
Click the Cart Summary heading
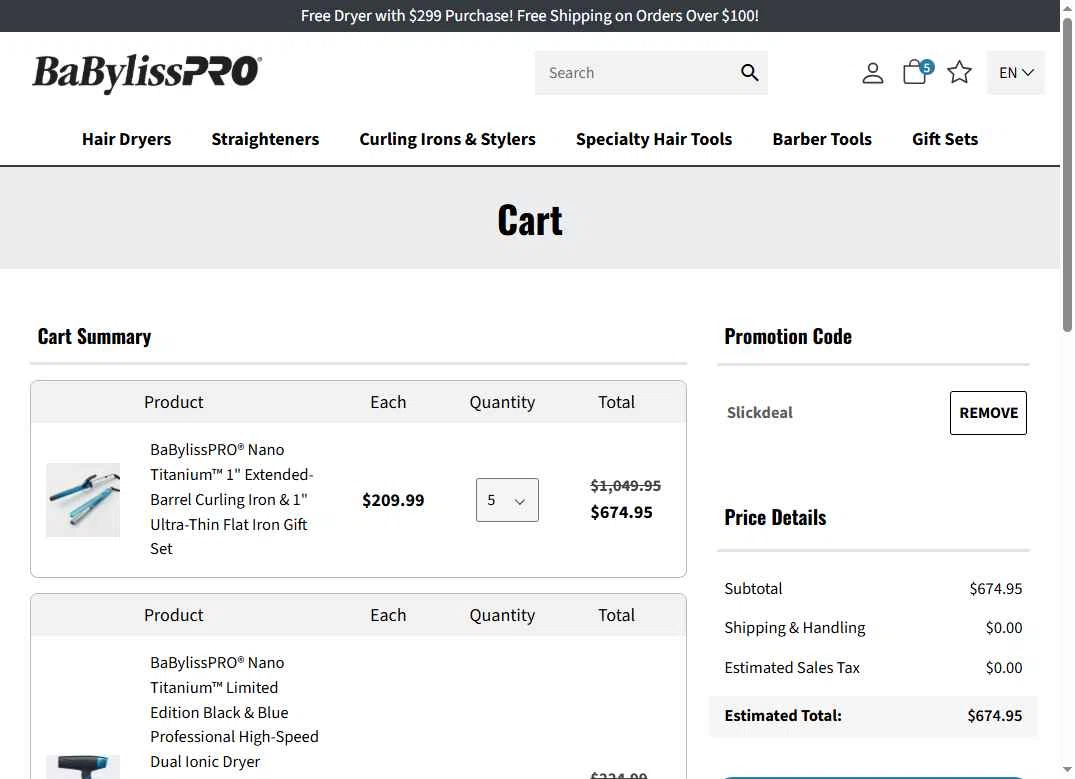pos(95,337)
